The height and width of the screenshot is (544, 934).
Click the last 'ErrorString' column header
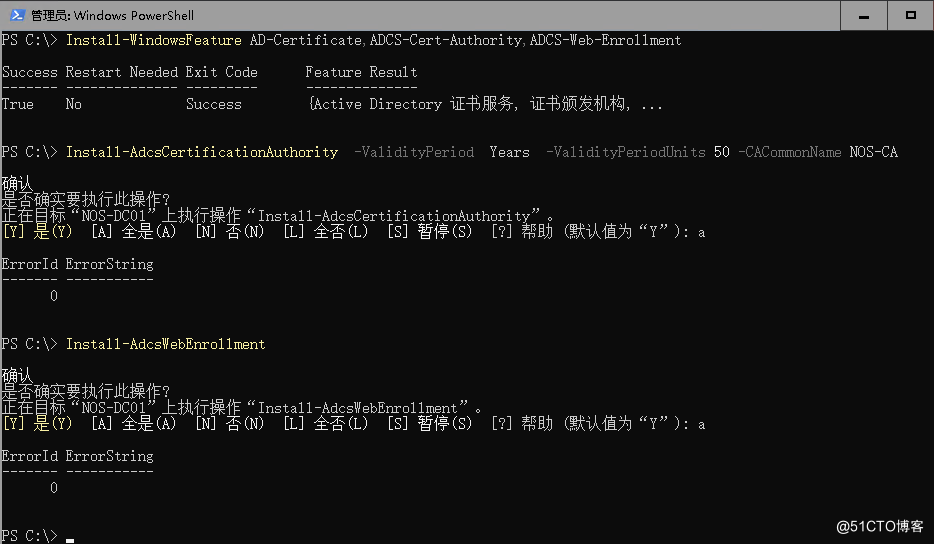[110, 456]
